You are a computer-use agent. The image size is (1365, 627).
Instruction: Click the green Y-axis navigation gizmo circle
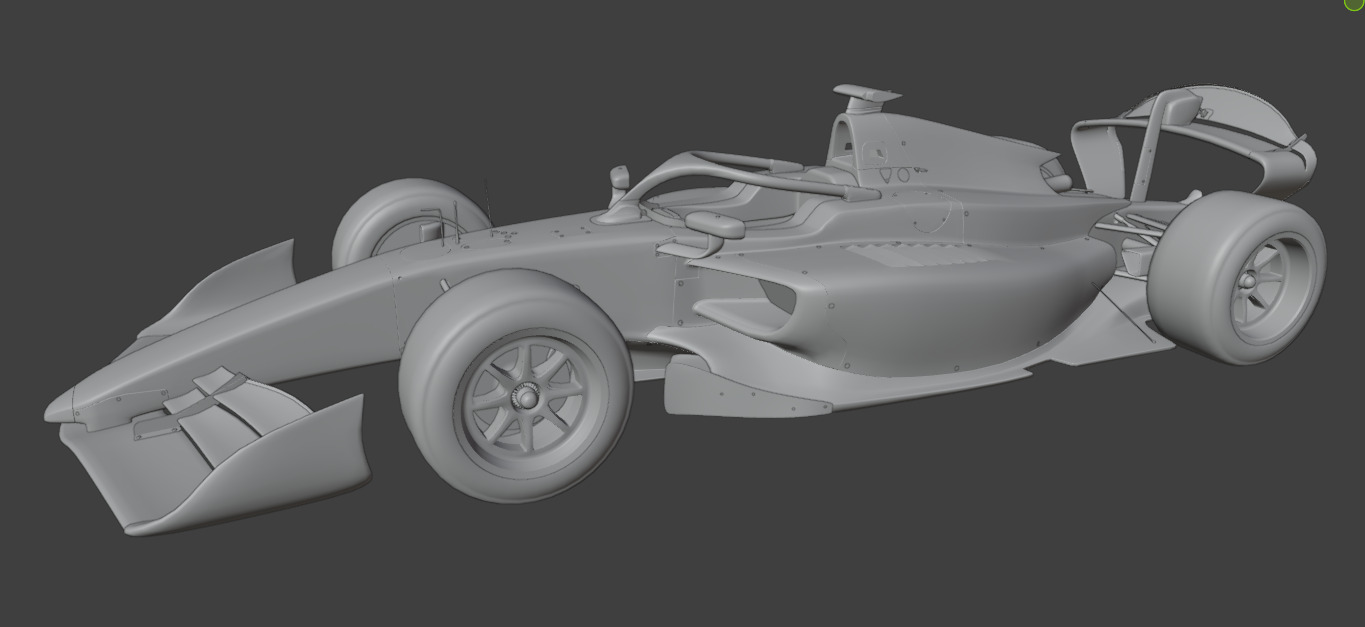click(x=1354, y=3)
